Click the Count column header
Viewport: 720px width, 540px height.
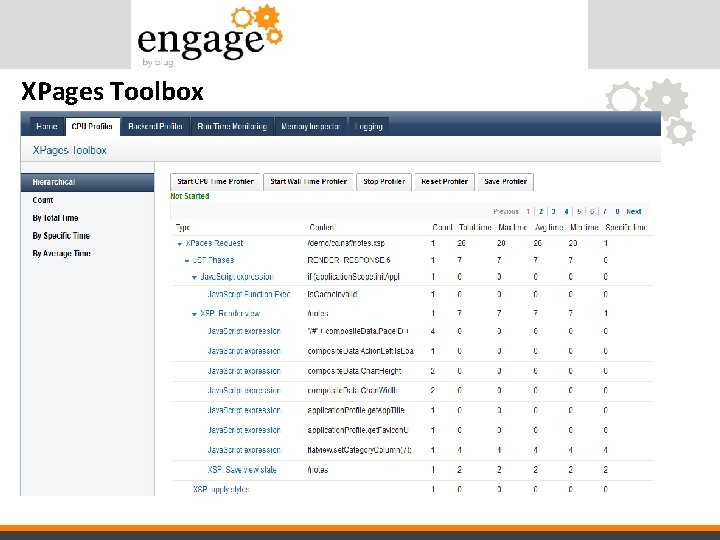pos(442,227)
